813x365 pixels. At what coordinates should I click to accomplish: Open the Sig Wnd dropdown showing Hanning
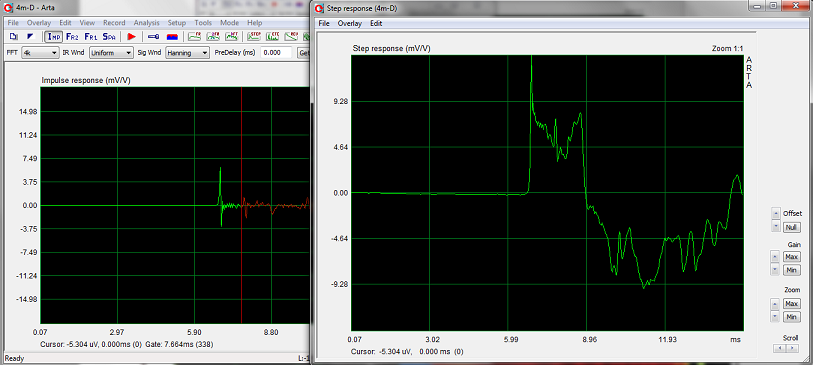[187, 53]
